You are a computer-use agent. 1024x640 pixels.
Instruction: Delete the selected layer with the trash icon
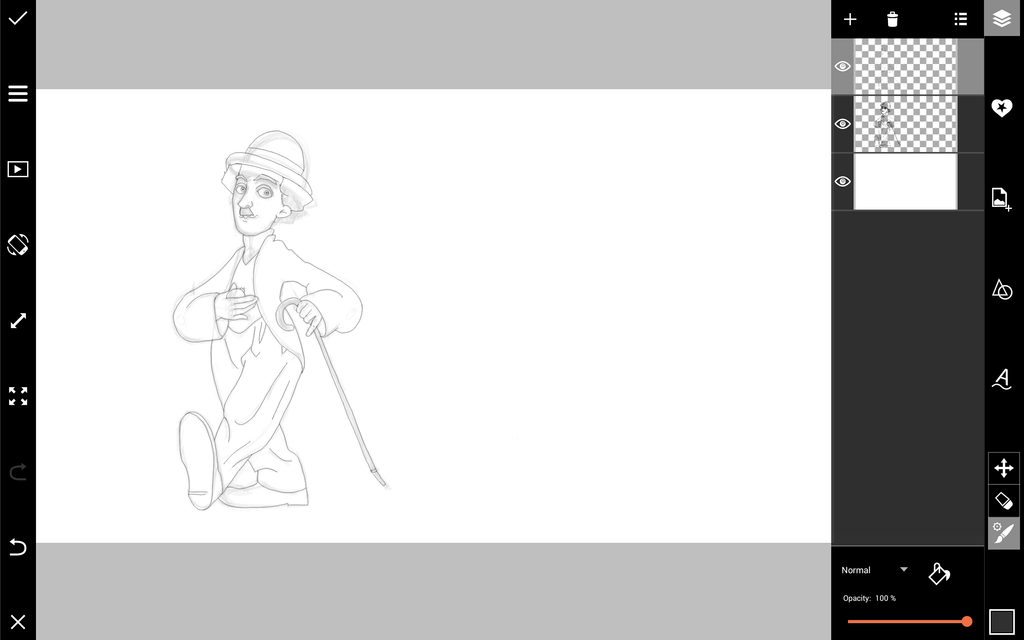coord(892,19)
